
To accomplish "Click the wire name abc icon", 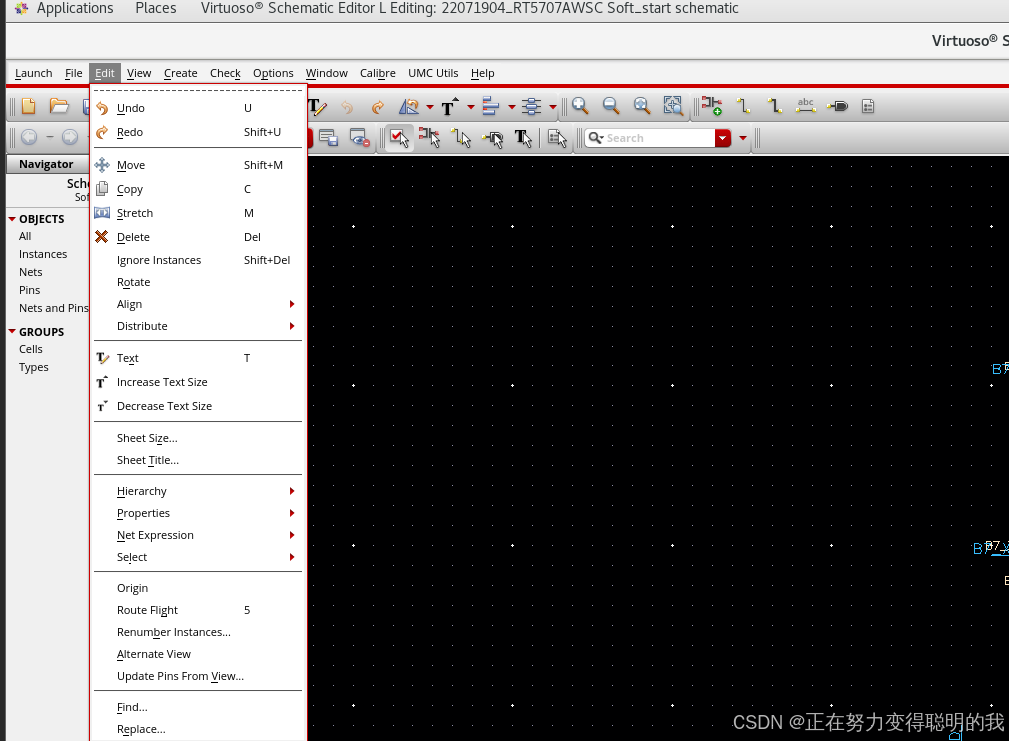I will 806,106.
